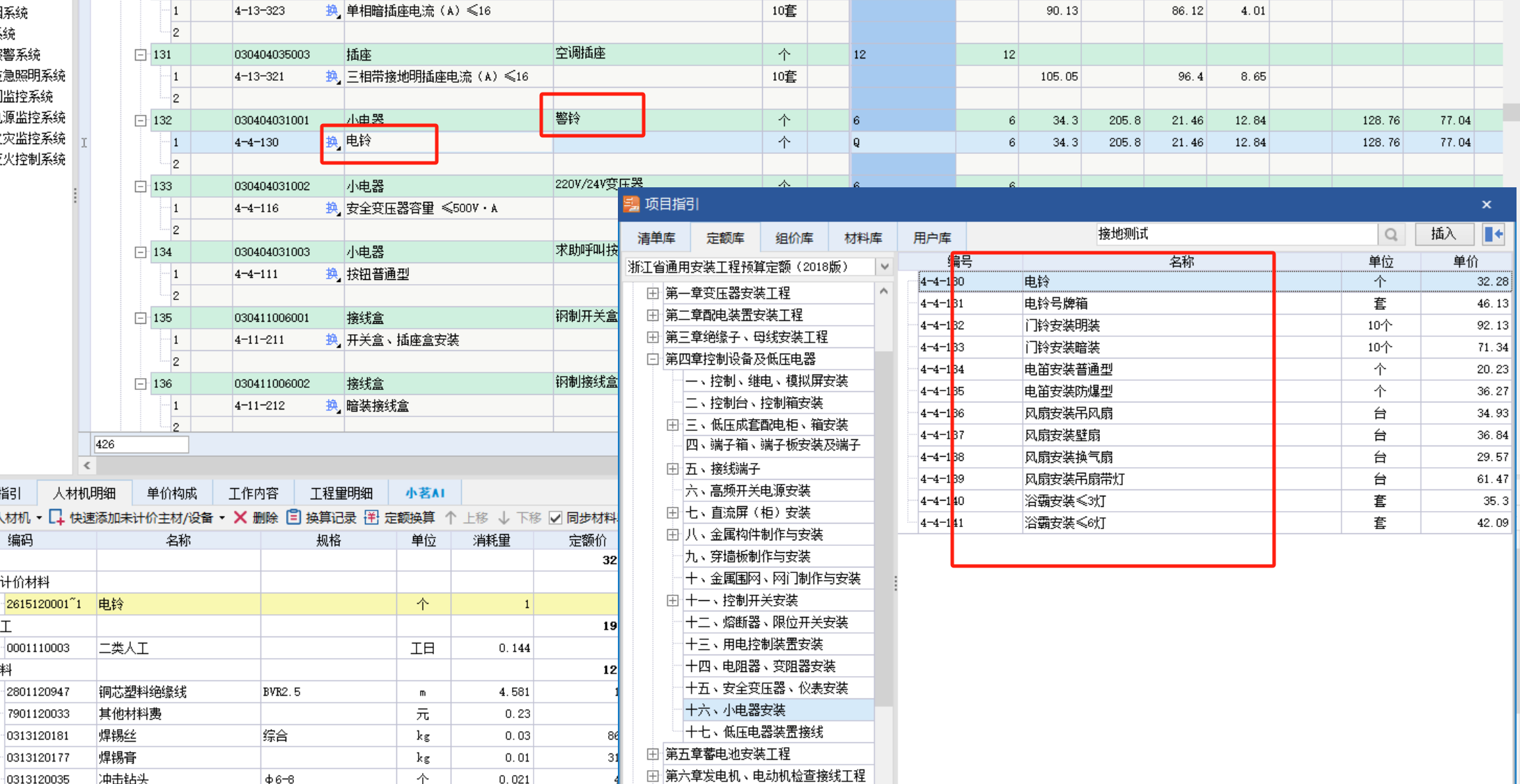Select quota row 电铃号牌箱
The image size is (1520, 784).
tap(1215, 304)
